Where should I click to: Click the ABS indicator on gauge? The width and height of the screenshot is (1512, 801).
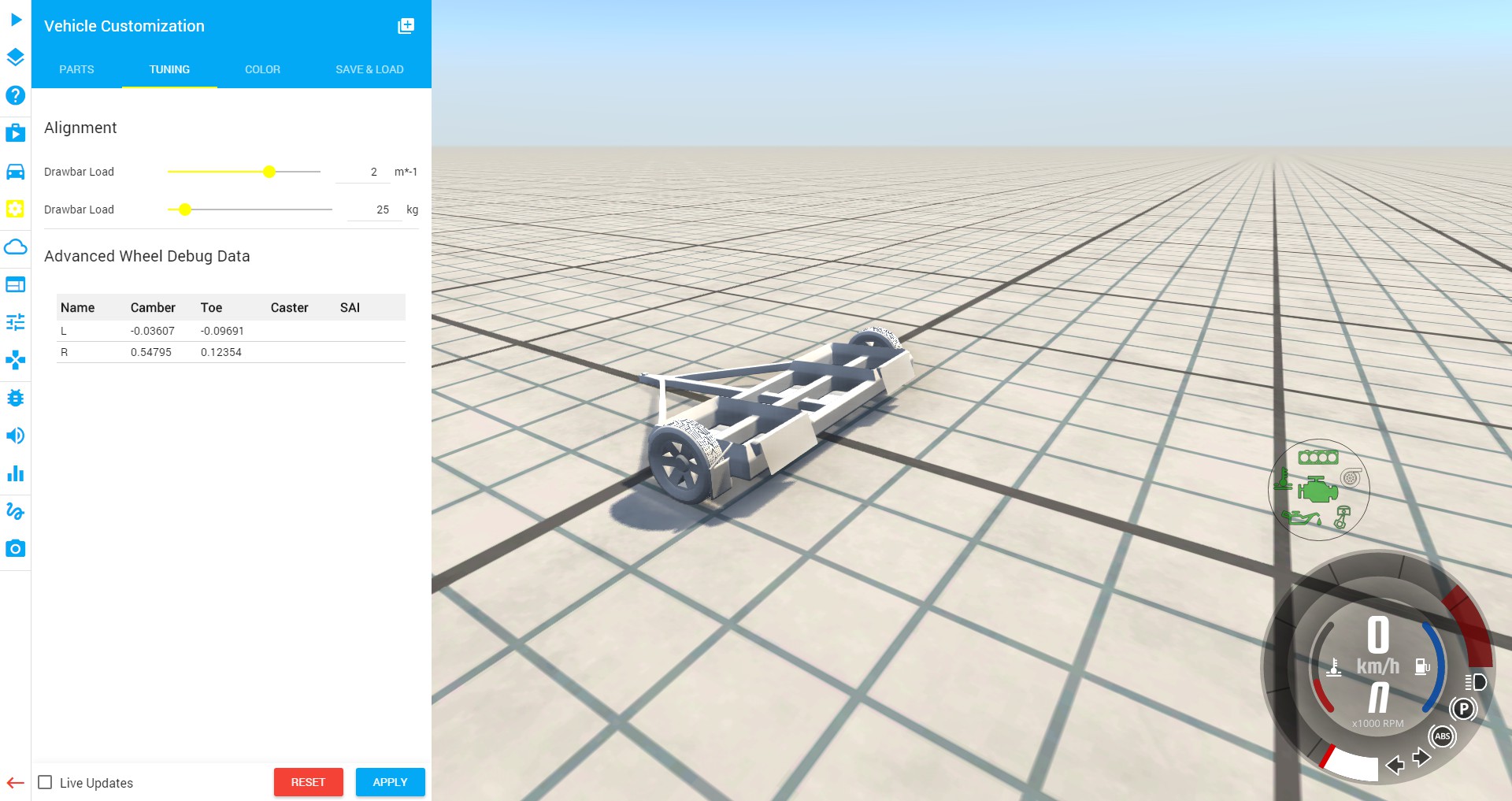(1443, 736)
